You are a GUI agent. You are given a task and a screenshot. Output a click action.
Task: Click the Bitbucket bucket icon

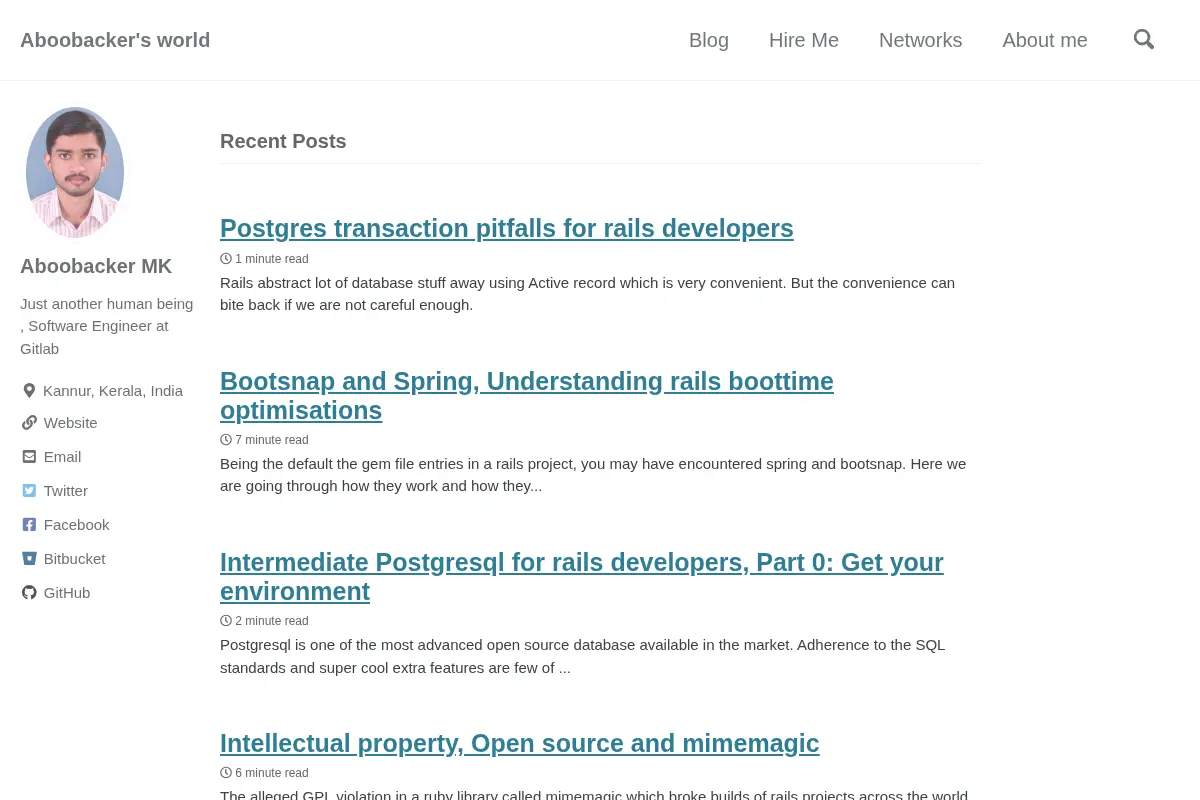click(29, 558)
